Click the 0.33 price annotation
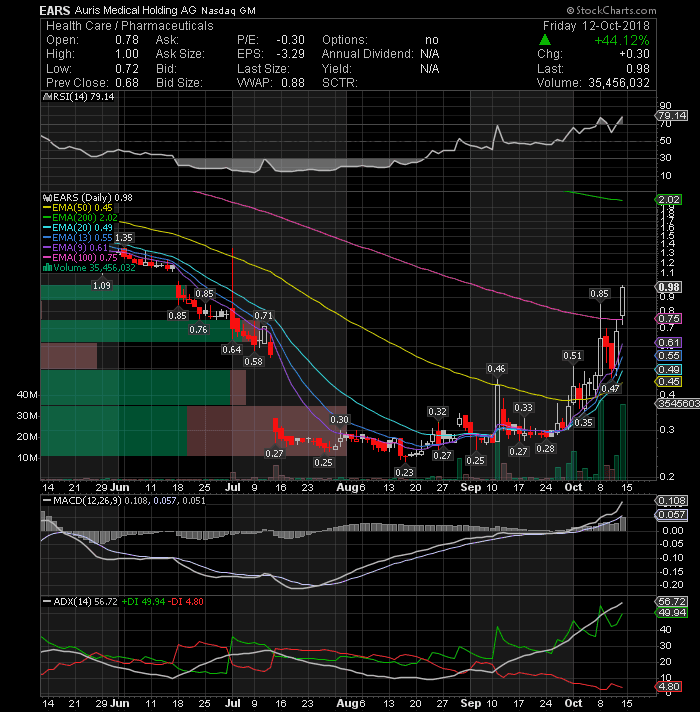Viewport: 700px width, 712px height. tap(523, 408)
